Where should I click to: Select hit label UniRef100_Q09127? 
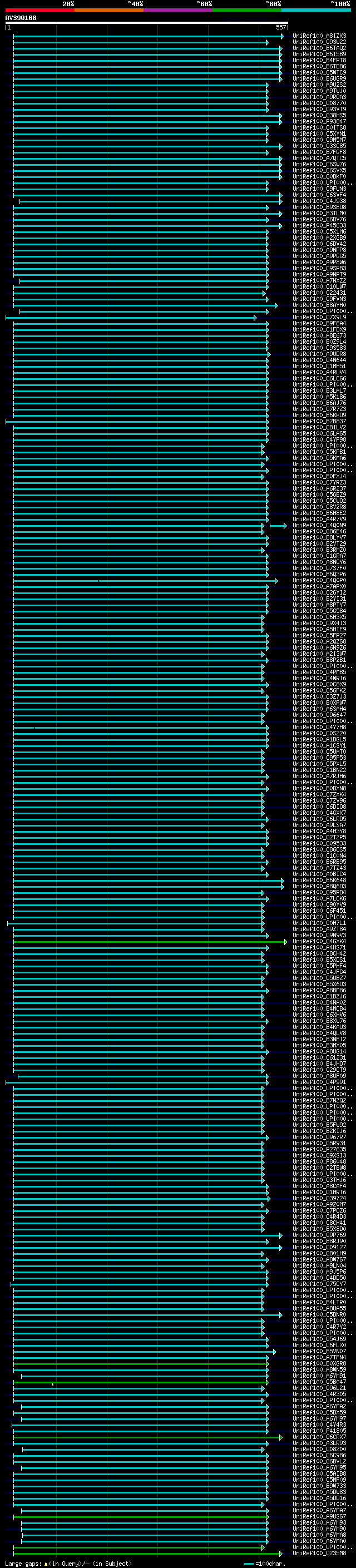point(319,1247)
